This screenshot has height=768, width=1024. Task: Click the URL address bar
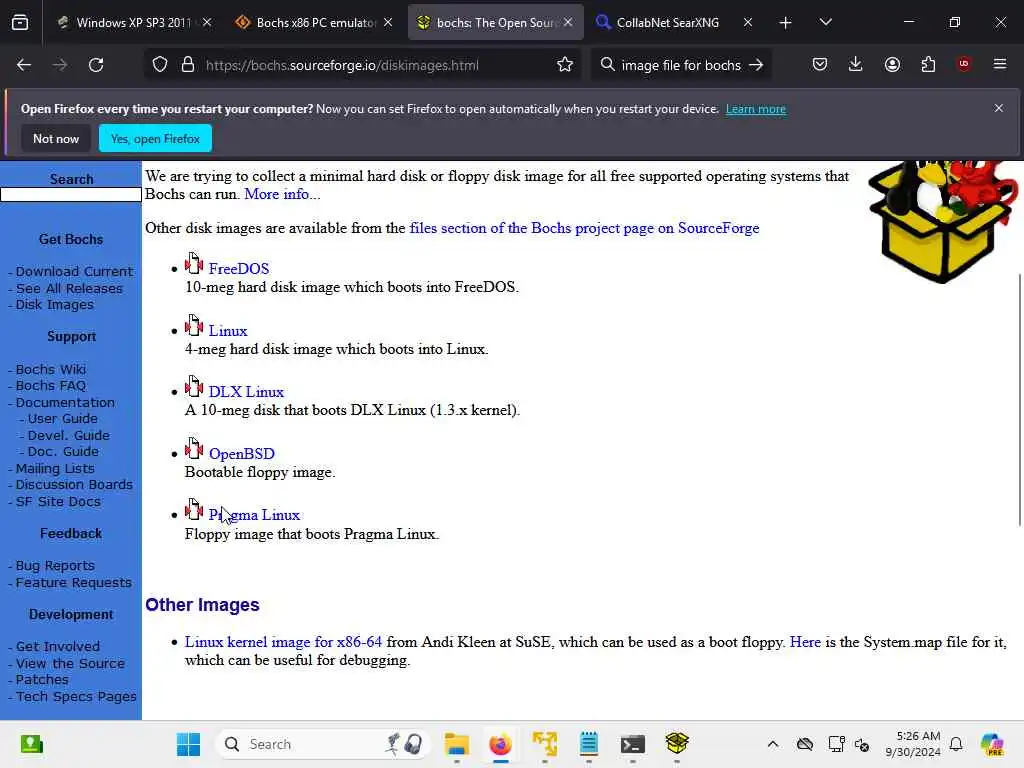click(x=364, y=65)
